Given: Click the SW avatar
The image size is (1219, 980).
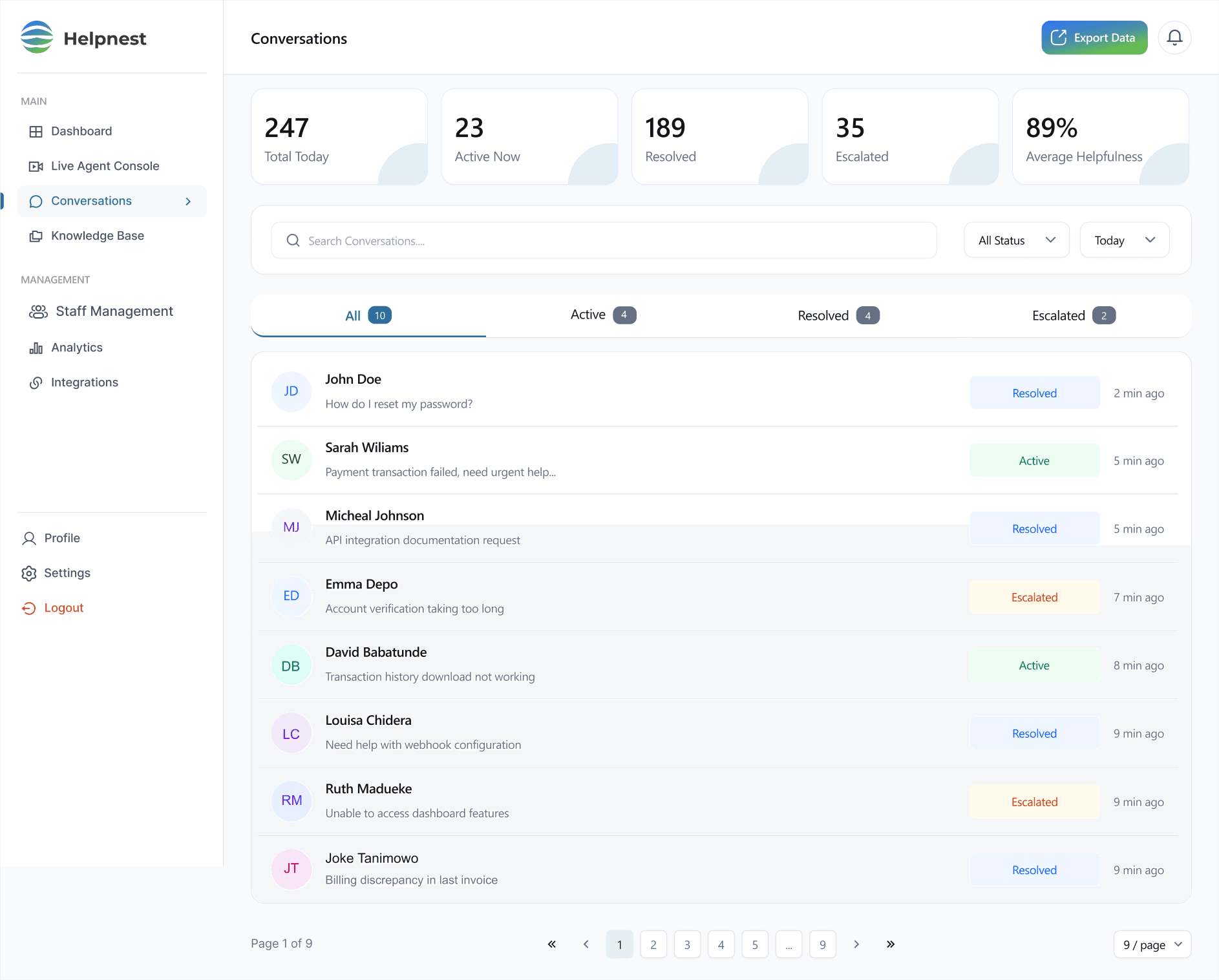Looking at the screenshot, I should (x=291, y=459).
